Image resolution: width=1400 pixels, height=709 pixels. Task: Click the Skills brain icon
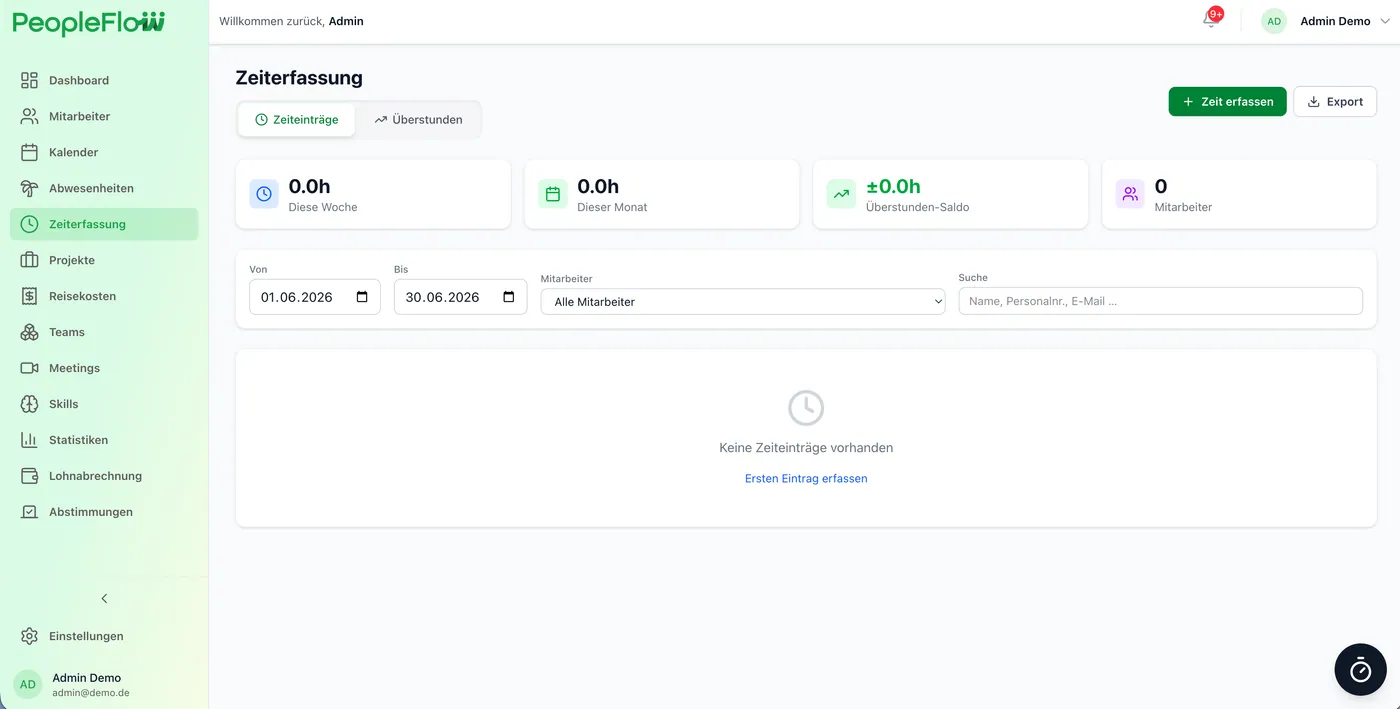click(29, 404)
